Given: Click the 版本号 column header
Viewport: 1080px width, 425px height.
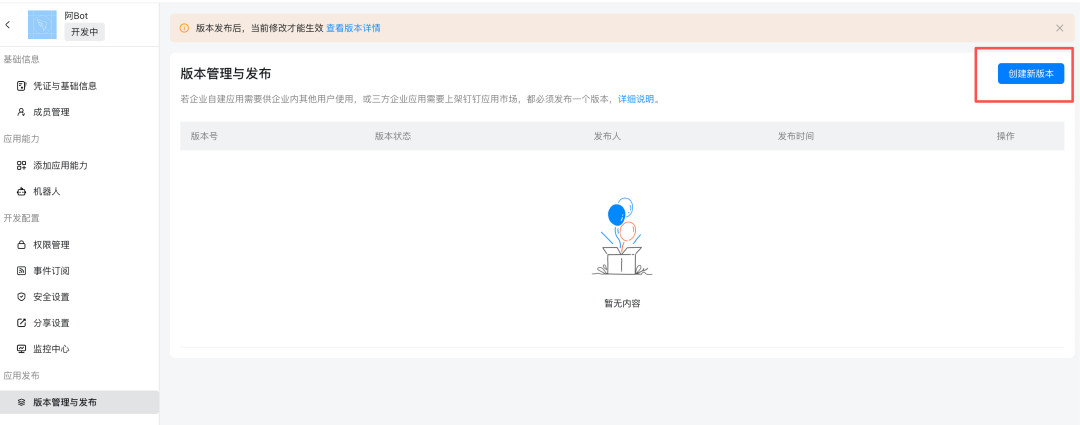Looking at the screenshot, I should click(205, 136).
